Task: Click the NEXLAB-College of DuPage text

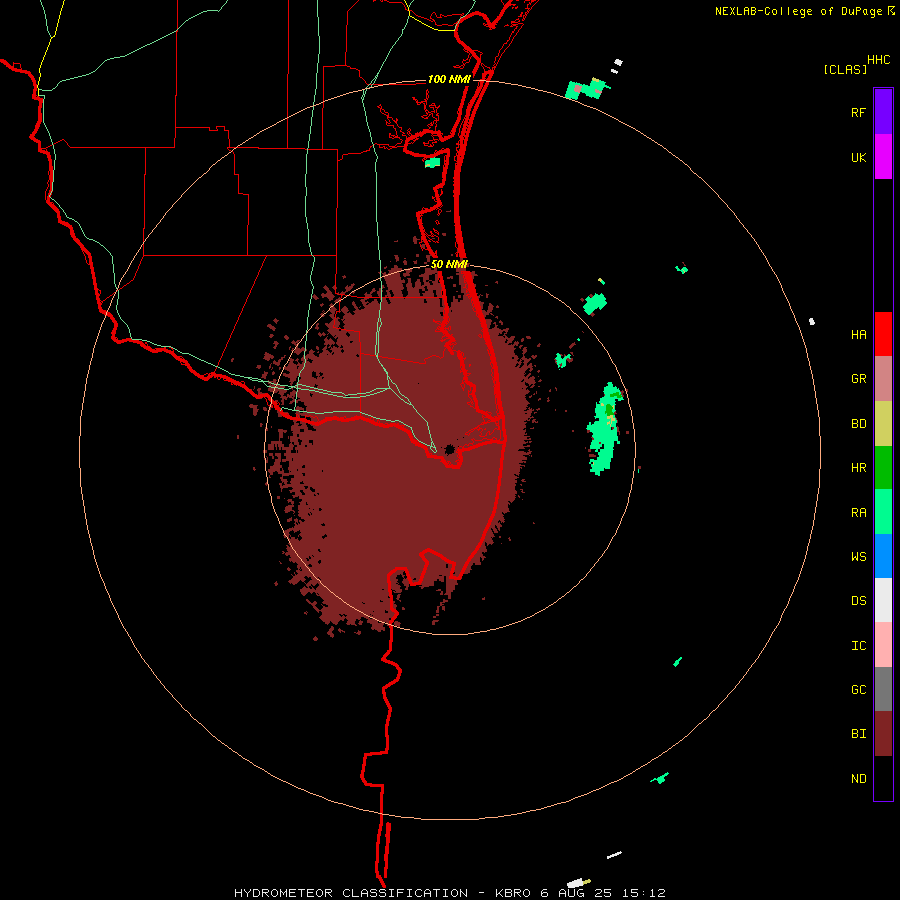Action: [800, 11]
